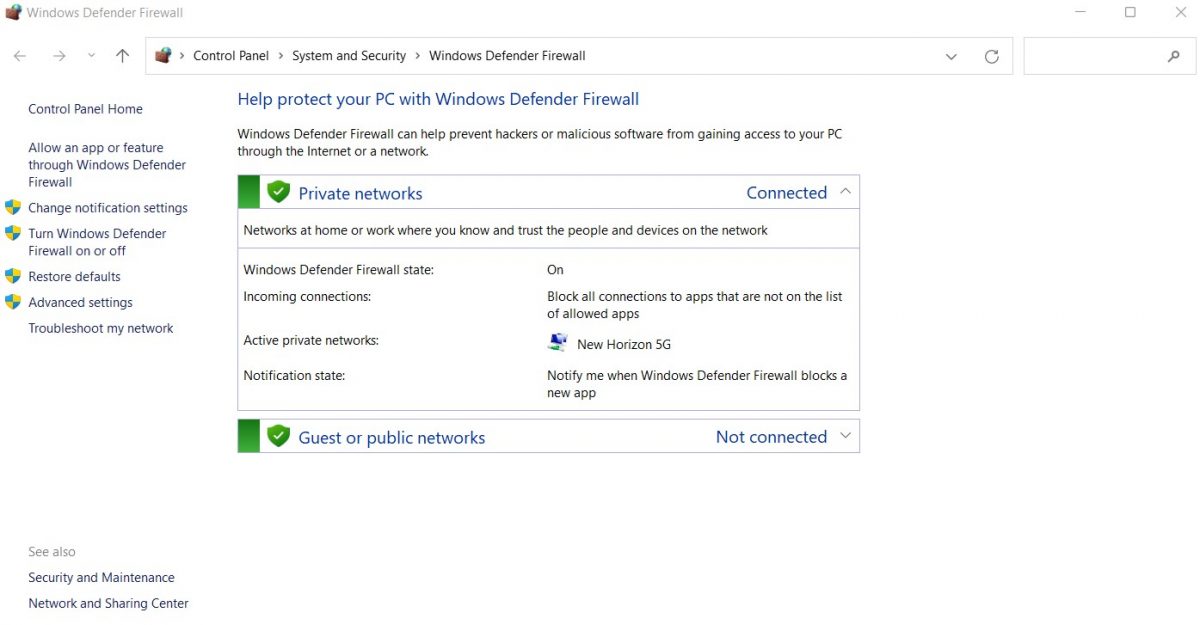Open Network and Sharing Center link
The image size is (1200, 625).
click(108, 604)
